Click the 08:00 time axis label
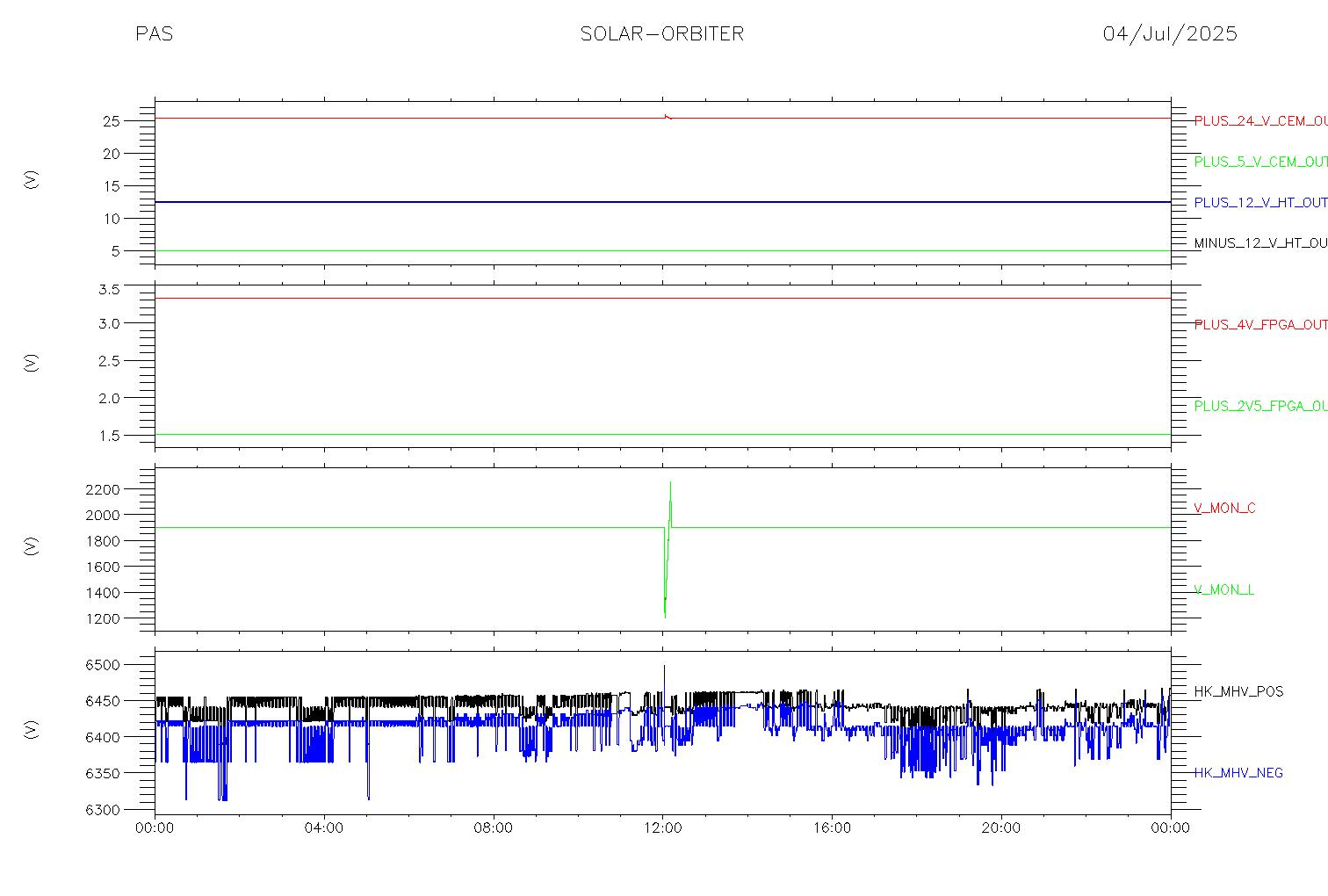The image size is (1328, 896). (494, 827)
